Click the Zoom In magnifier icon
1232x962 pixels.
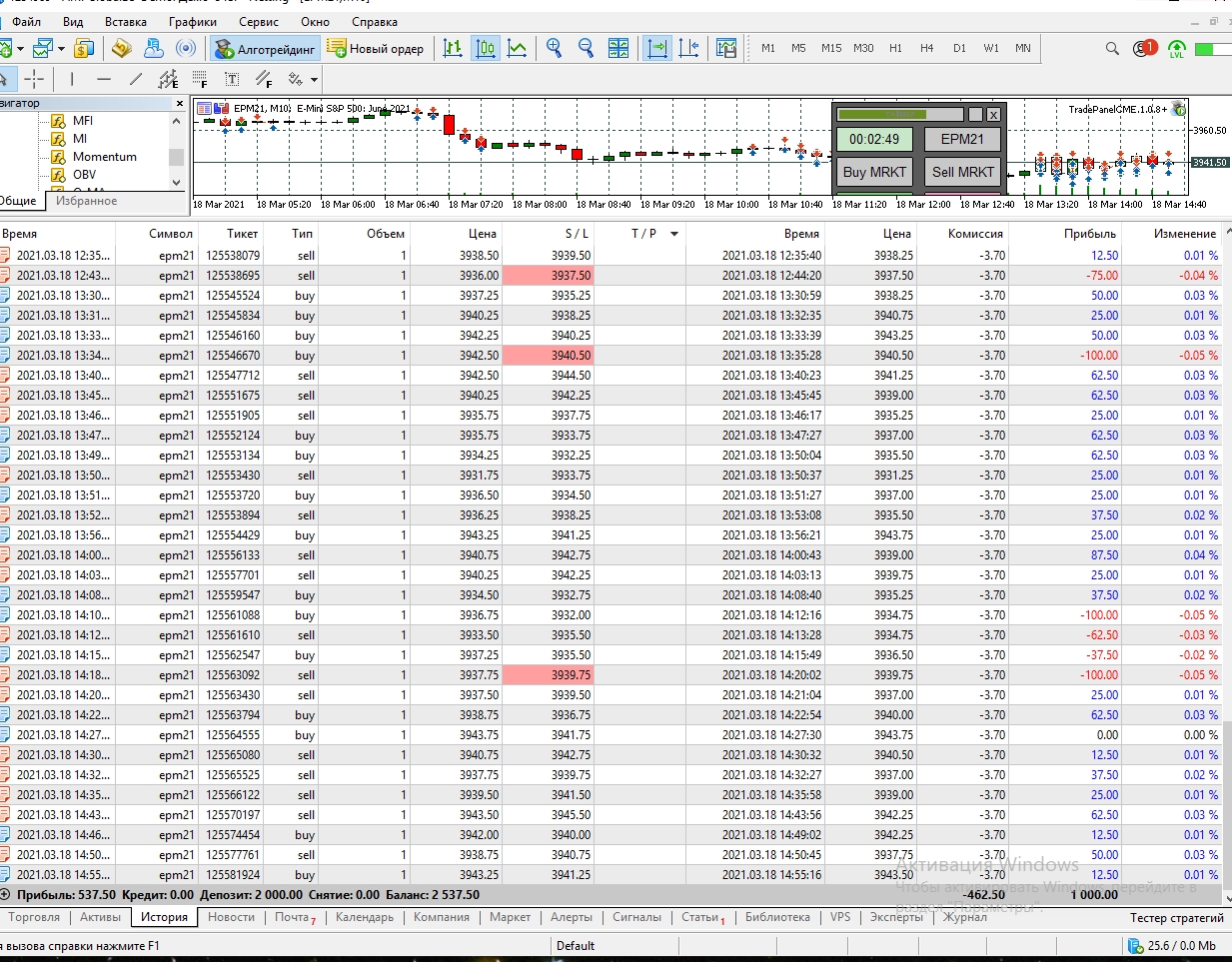pyautogui.click(x=555, y=48)
